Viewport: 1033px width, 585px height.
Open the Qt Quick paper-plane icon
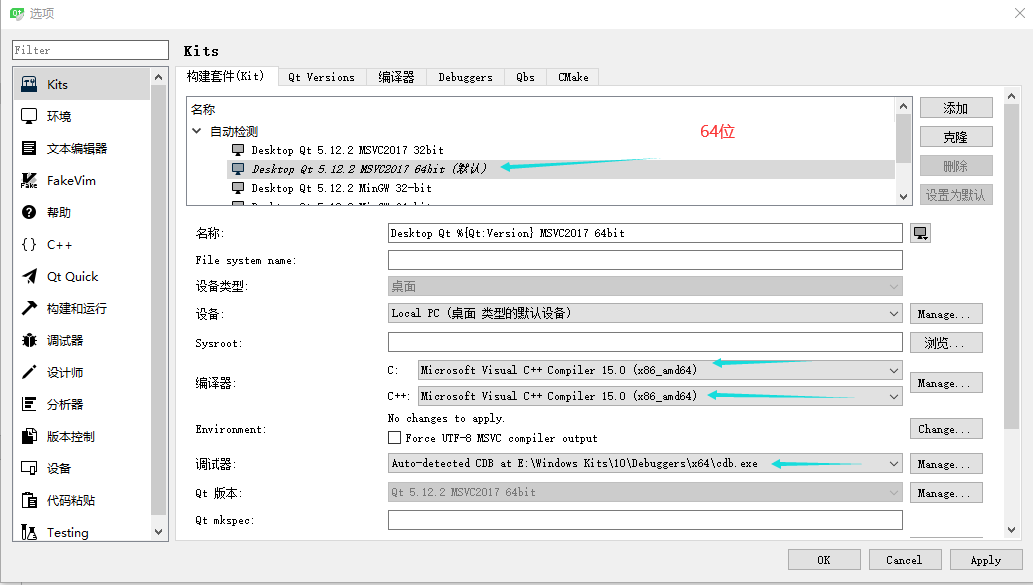click(29, 277)
